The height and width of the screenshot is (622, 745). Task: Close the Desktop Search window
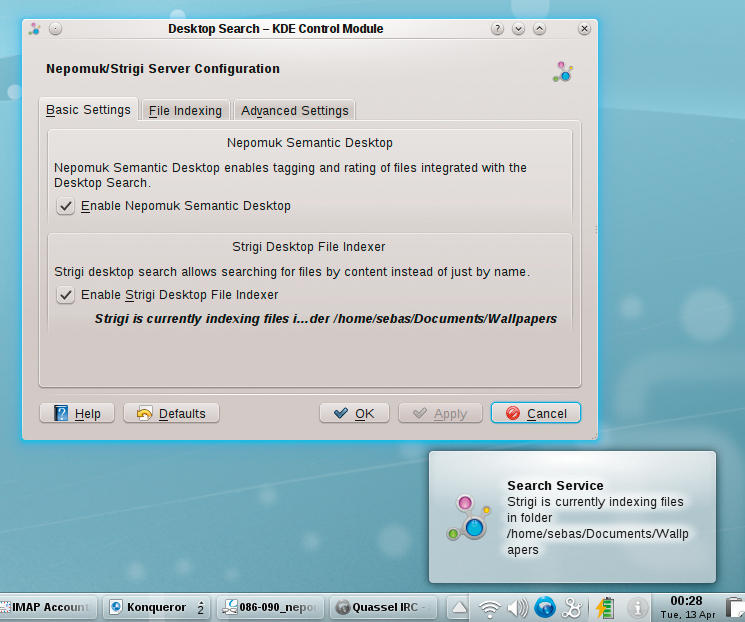tap(584, 29)
